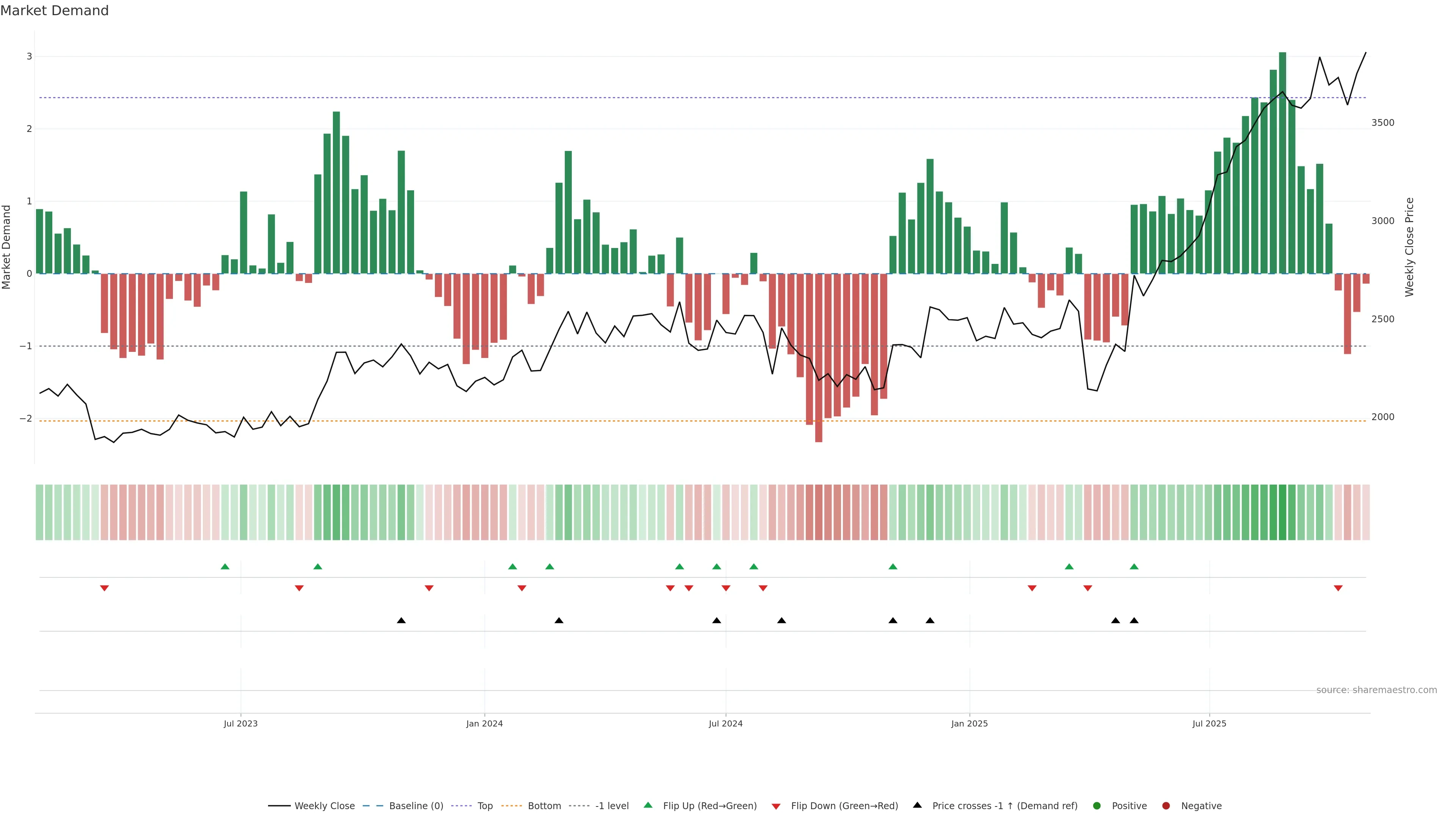Click the red Negative legend dot
The height and width of the screenshot is (819, 1456).
[1166, 805]
